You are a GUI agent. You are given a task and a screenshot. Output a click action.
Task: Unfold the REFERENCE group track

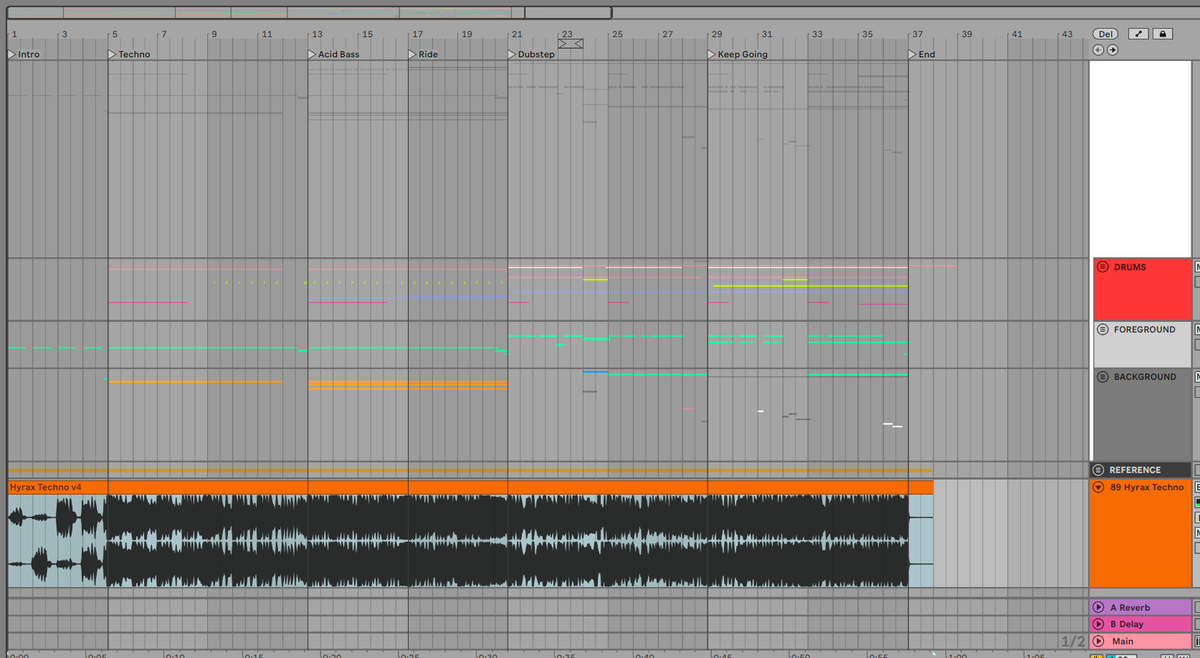coord(1099,470)
